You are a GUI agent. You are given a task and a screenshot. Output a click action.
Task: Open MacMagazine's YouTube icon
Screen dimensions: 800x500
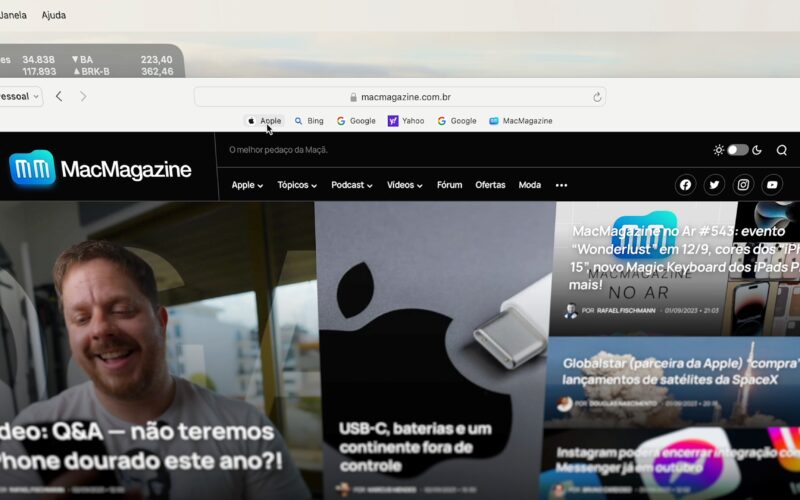click(772, 185)
